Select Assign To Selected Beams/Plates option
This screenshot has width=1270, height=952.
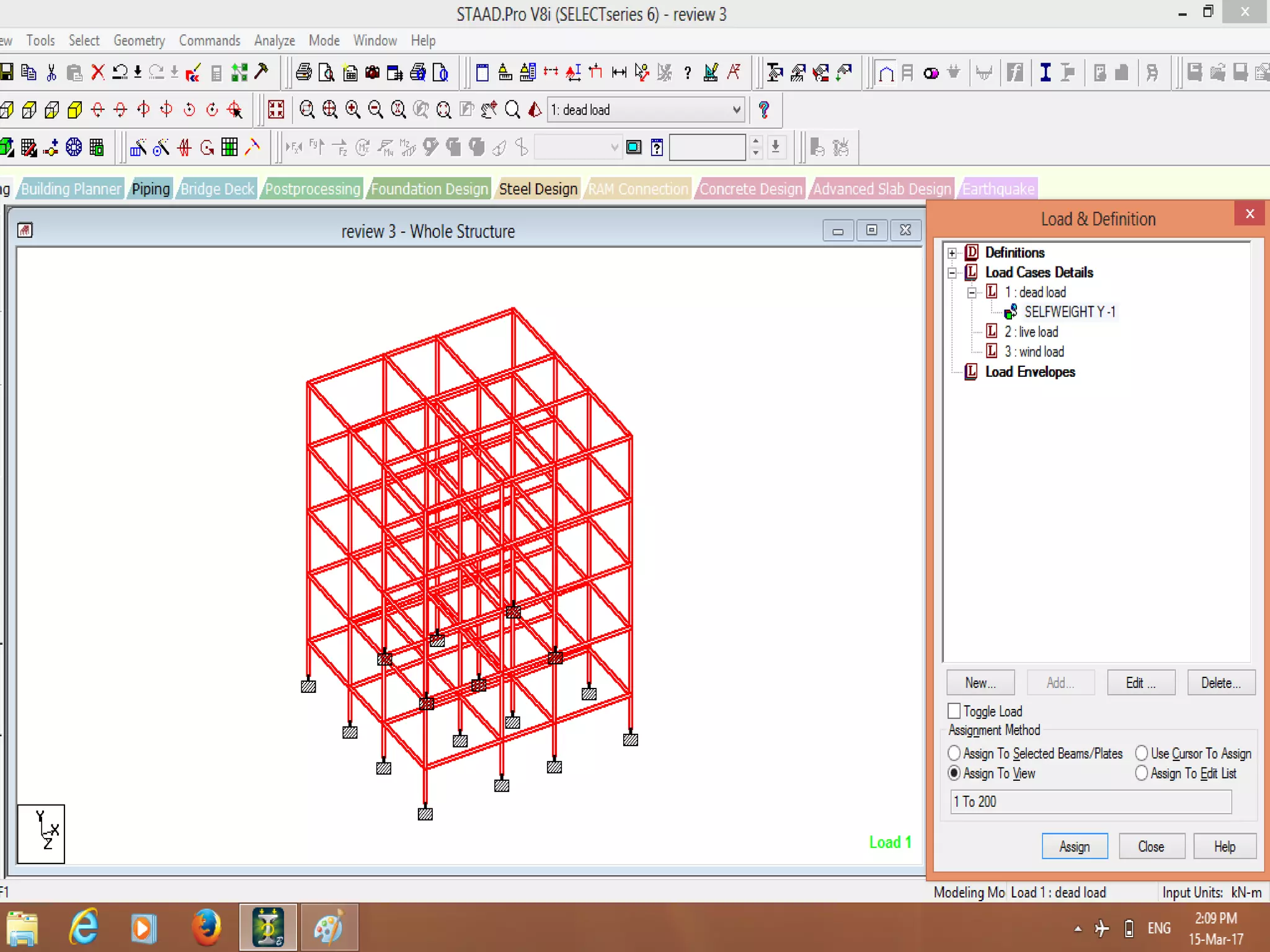(954, 753)
